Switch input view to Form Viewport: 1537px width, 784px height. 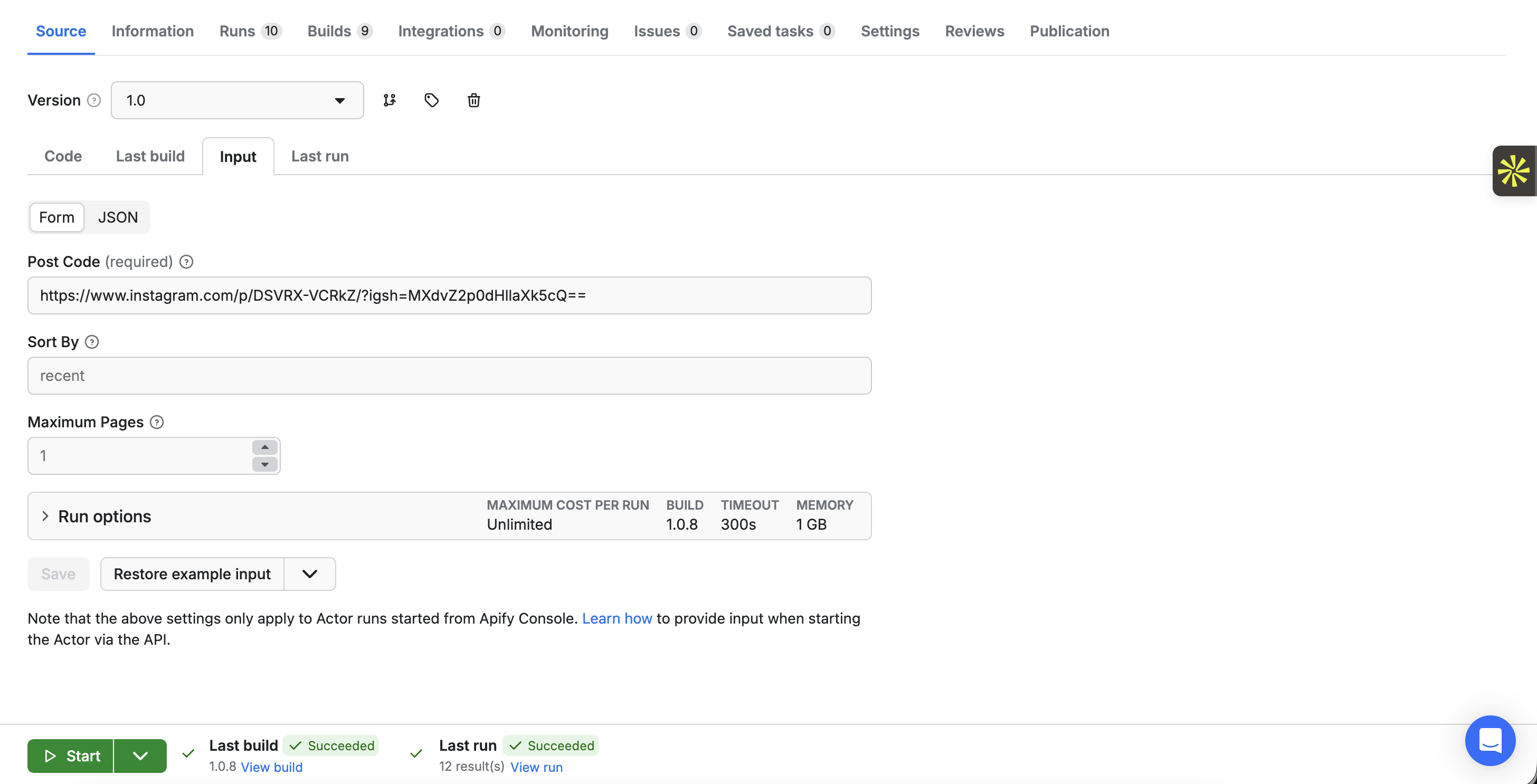[x=56, y=217]
